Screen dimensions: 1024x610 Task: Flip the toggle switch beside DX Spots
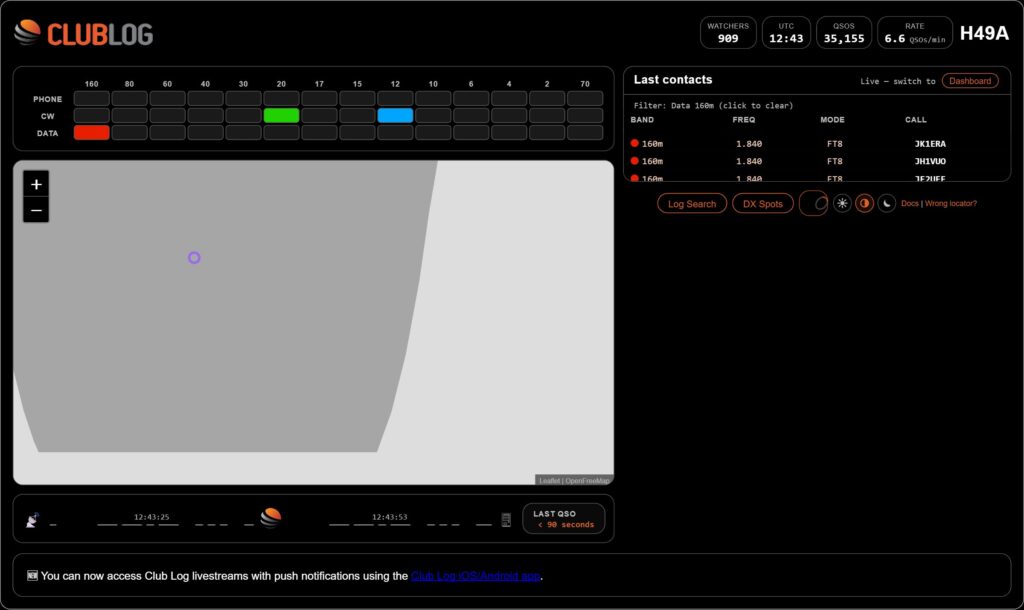coord(814,203)
